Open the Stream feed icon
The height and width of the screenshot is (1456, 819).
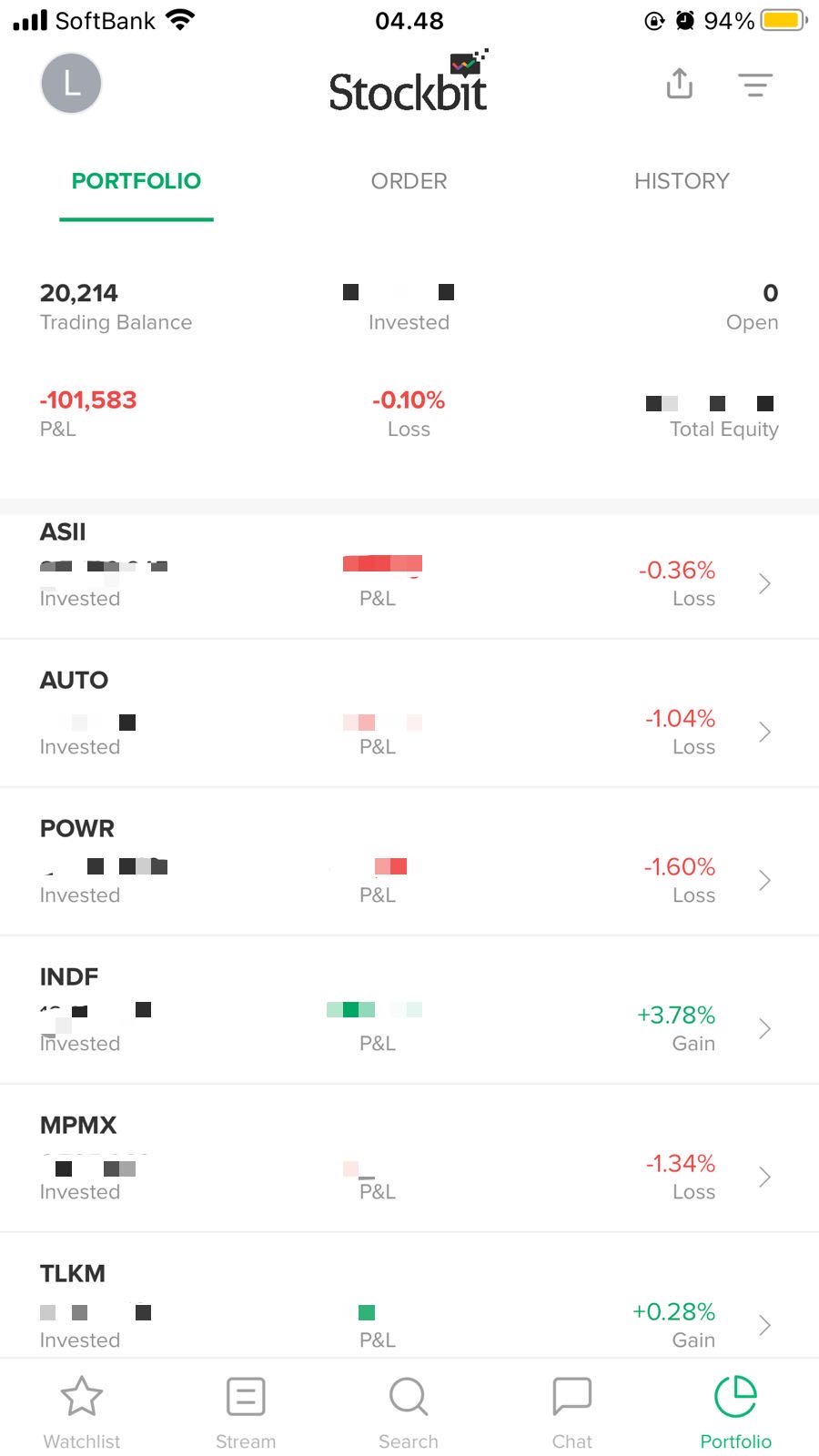[246, 1397]
